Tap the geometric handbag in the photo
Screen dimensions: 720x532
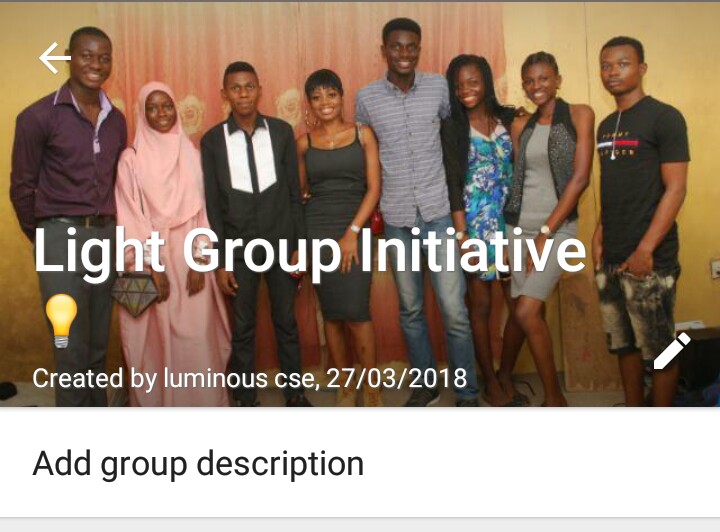[135, 295]
